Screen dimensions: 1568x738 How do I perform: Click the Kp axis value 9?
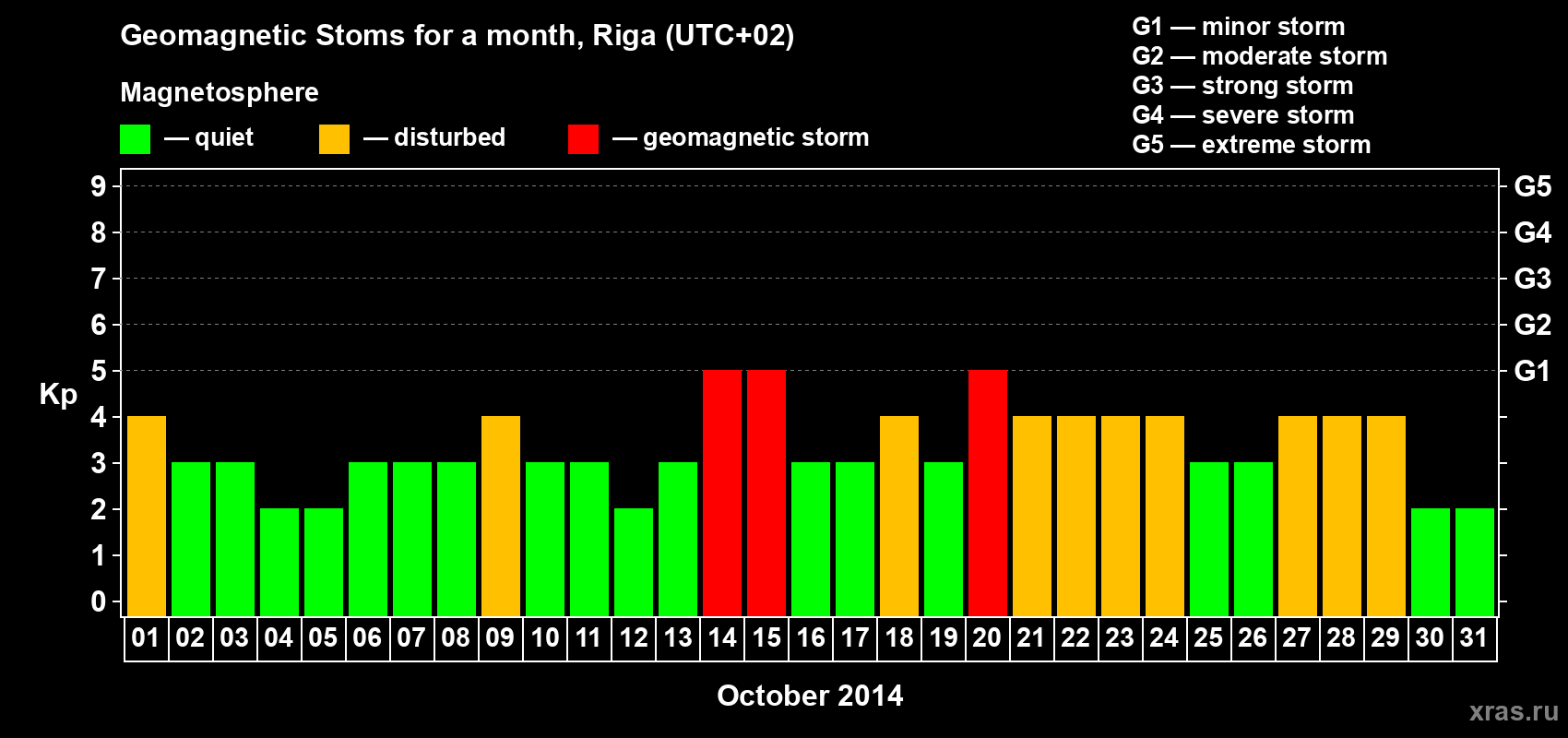99,186
